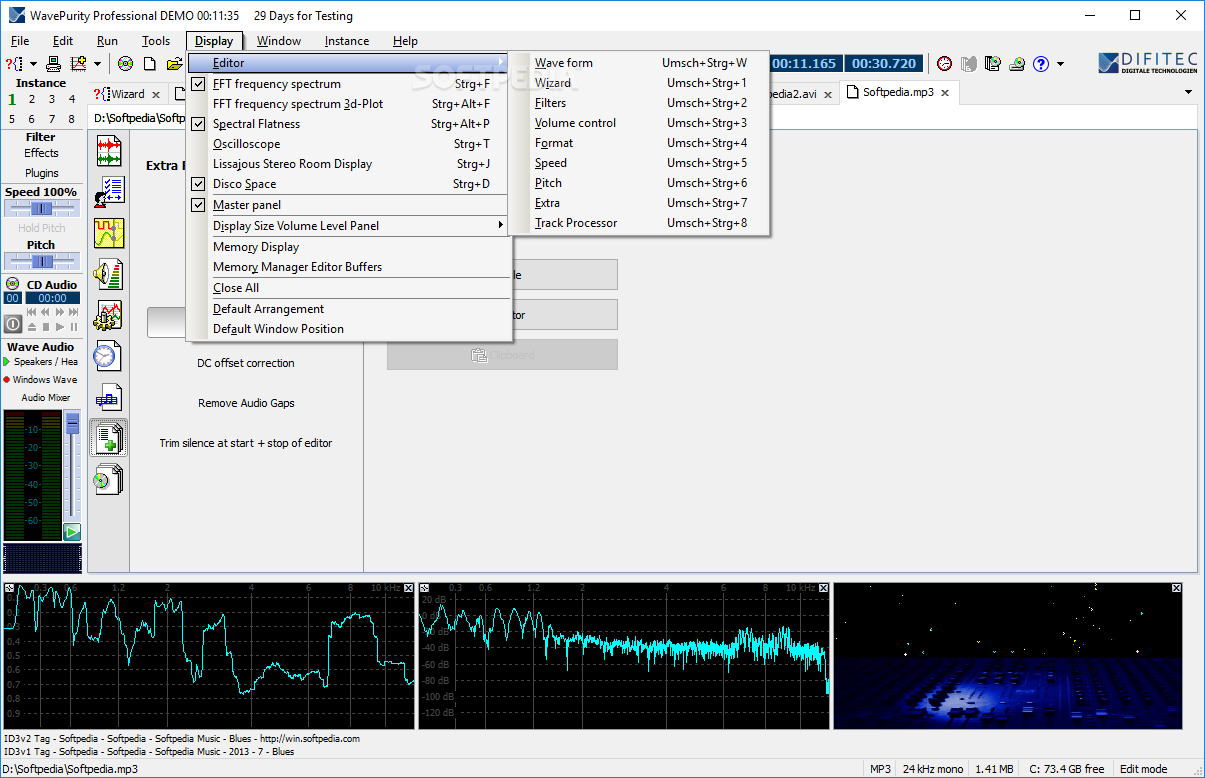Create a new blank file from toolbar
The image size is (1205, 778).
pyautogui.click(x=150, y=64)
